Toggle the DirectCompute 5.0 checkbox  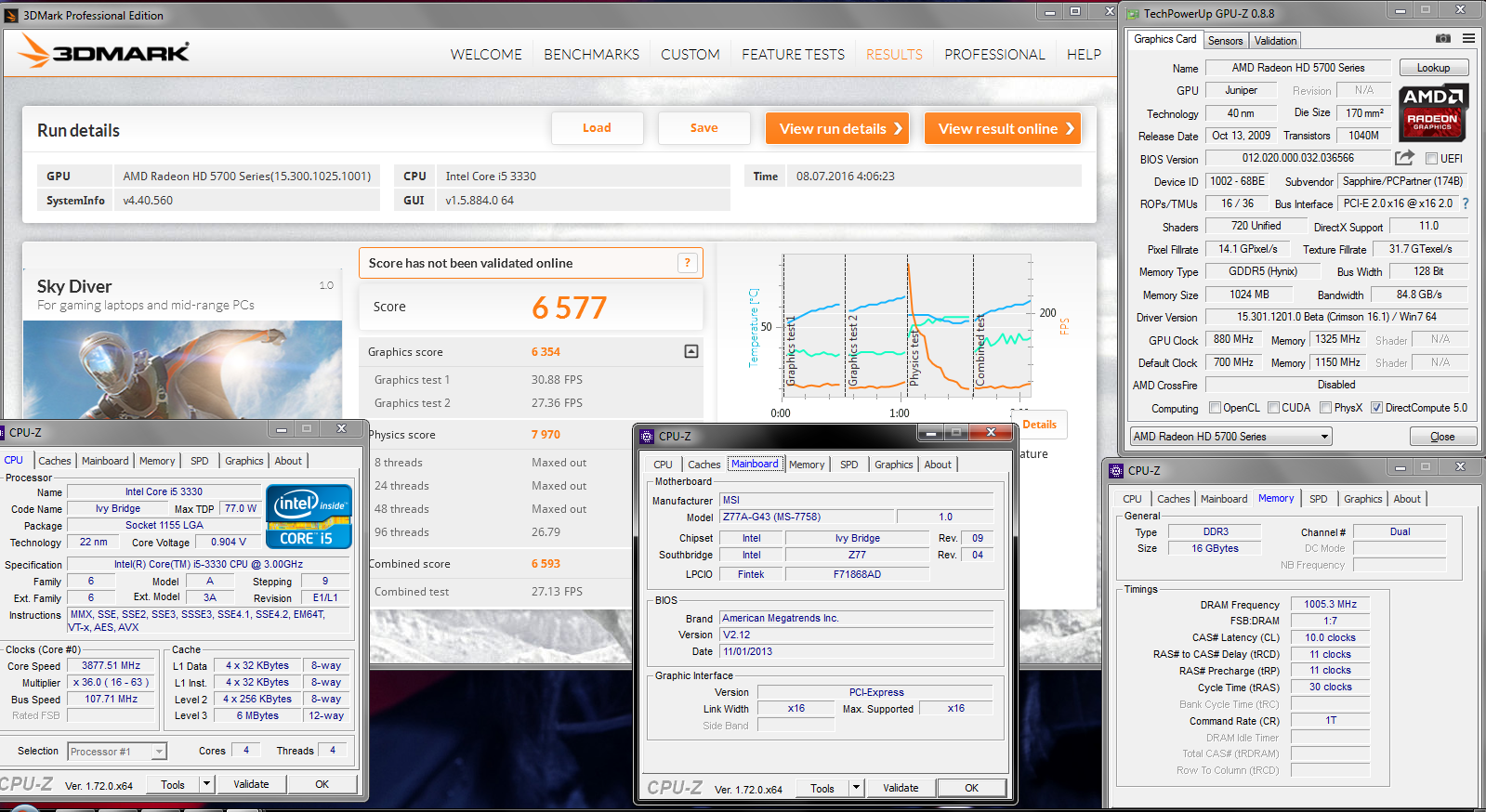pos(1376,407)
